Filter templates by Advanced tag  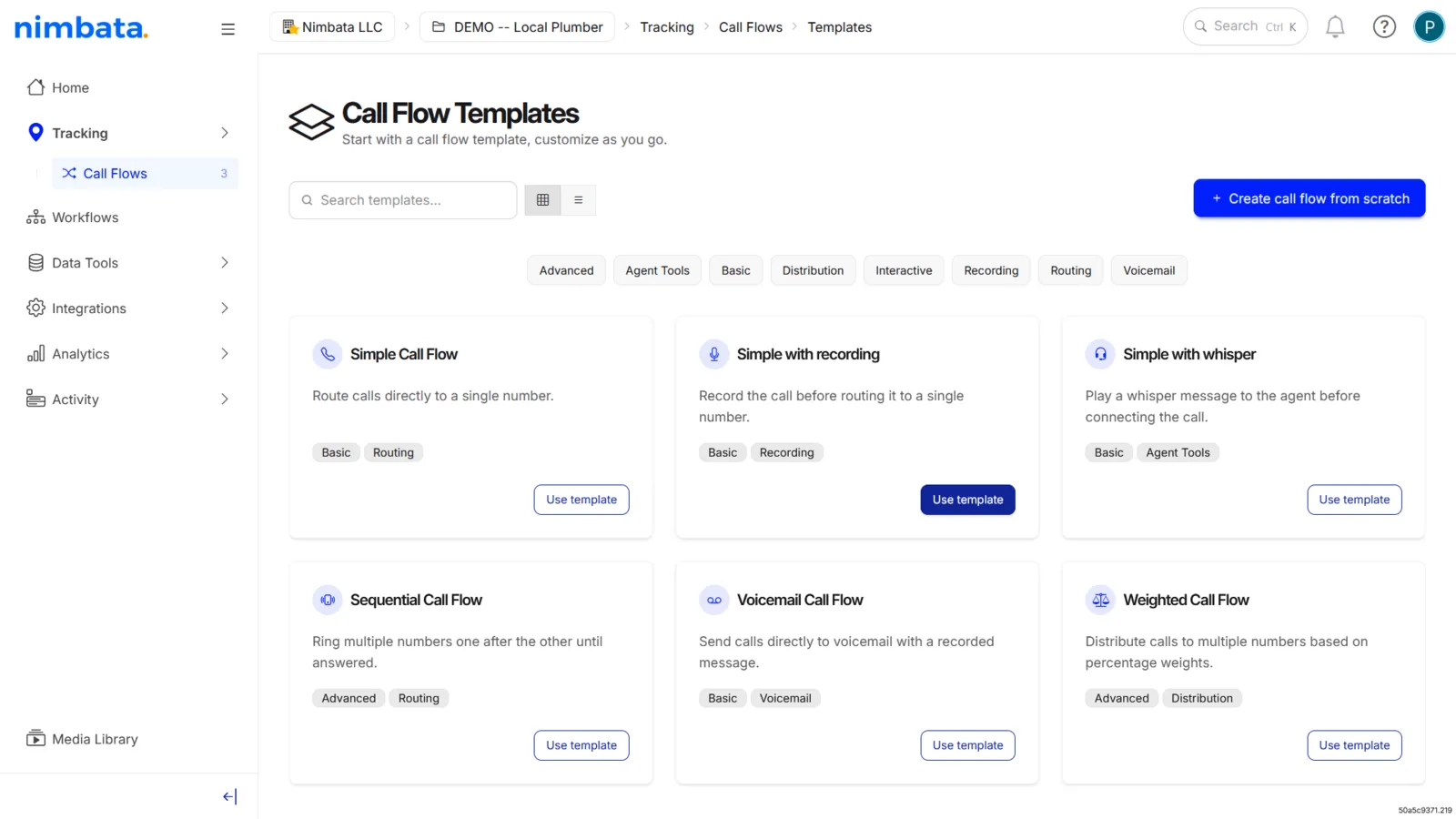click(x=566, y=270)
